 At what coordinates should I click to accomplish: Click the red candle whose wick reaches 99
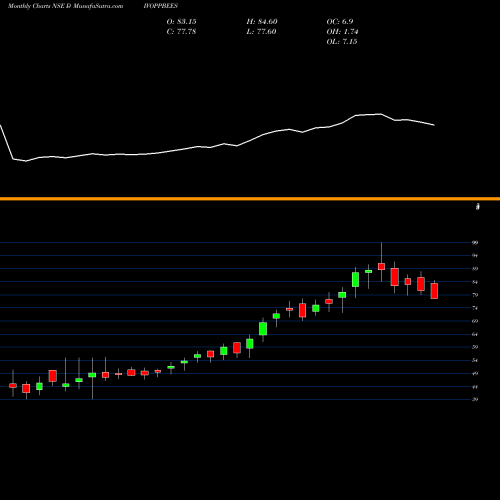point(381,266)
